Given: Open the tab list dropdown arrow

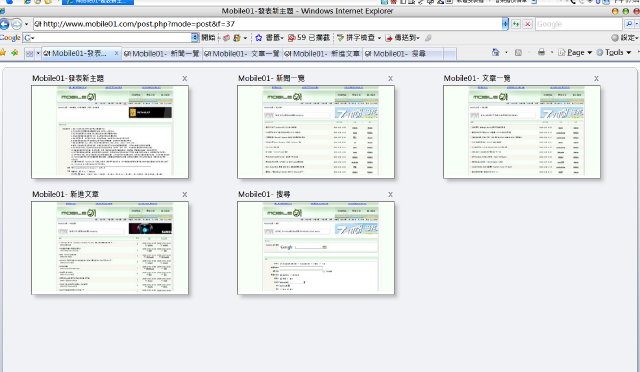Looking at the screenshot, I should click(x=38, y=53).
